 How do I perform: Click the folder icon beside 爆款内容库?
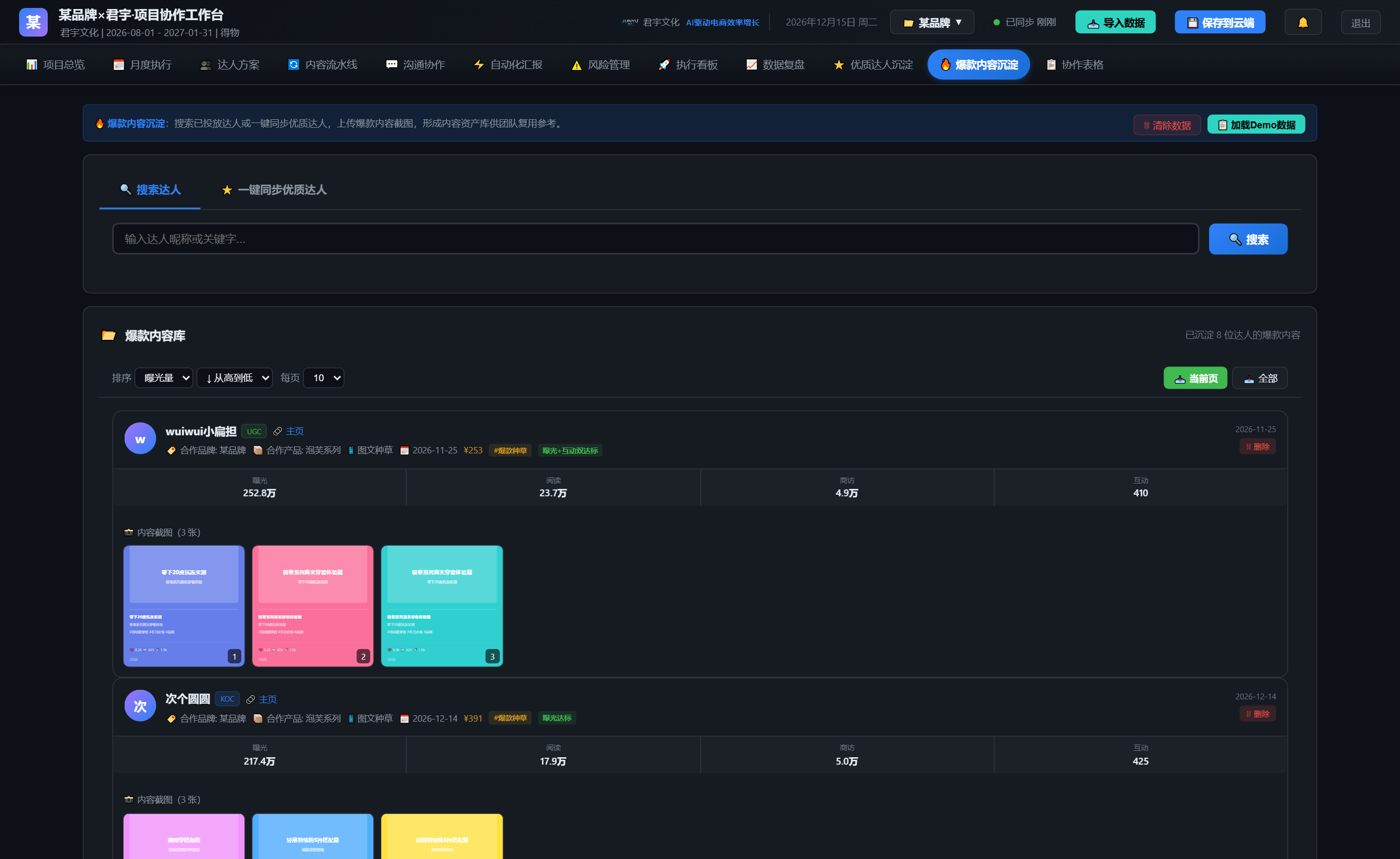[x=109, y=335]
